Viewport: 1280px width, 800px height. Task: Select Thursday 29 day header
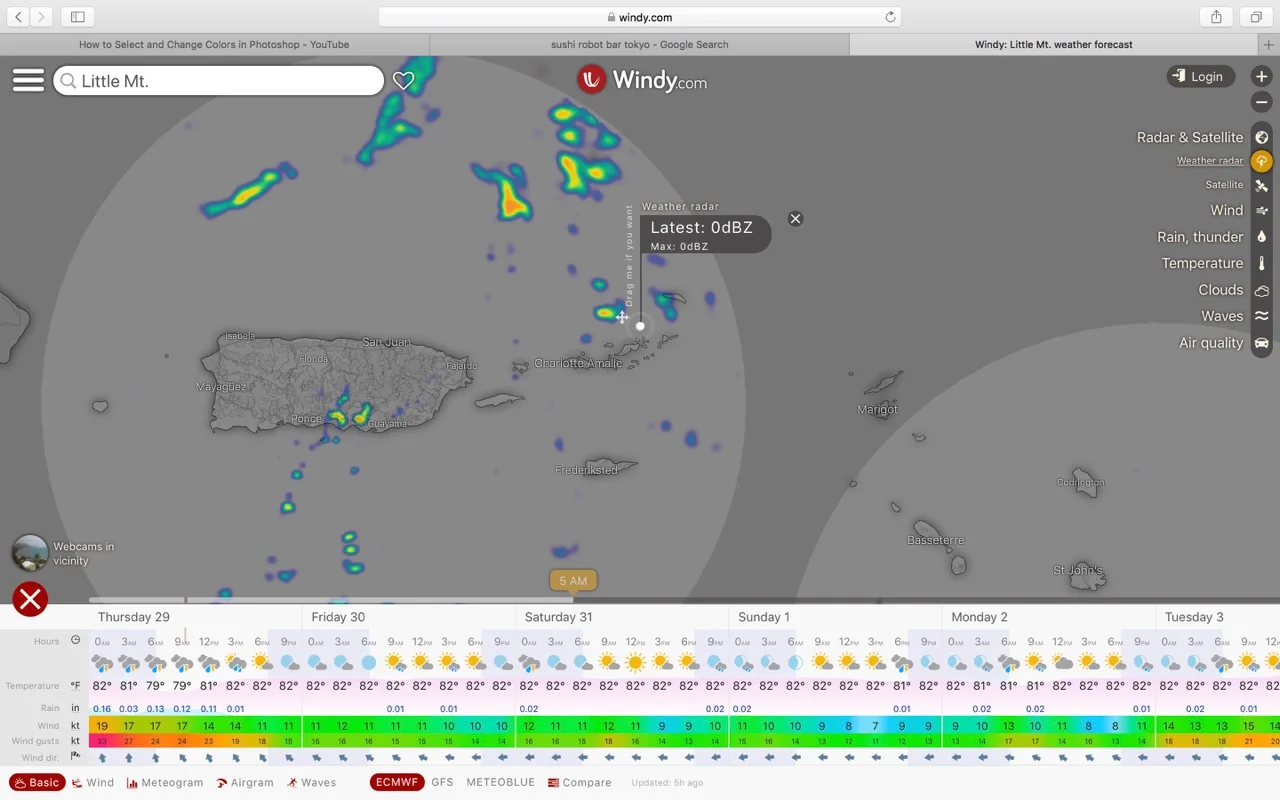pyautogui.click(x=133, y=617)
